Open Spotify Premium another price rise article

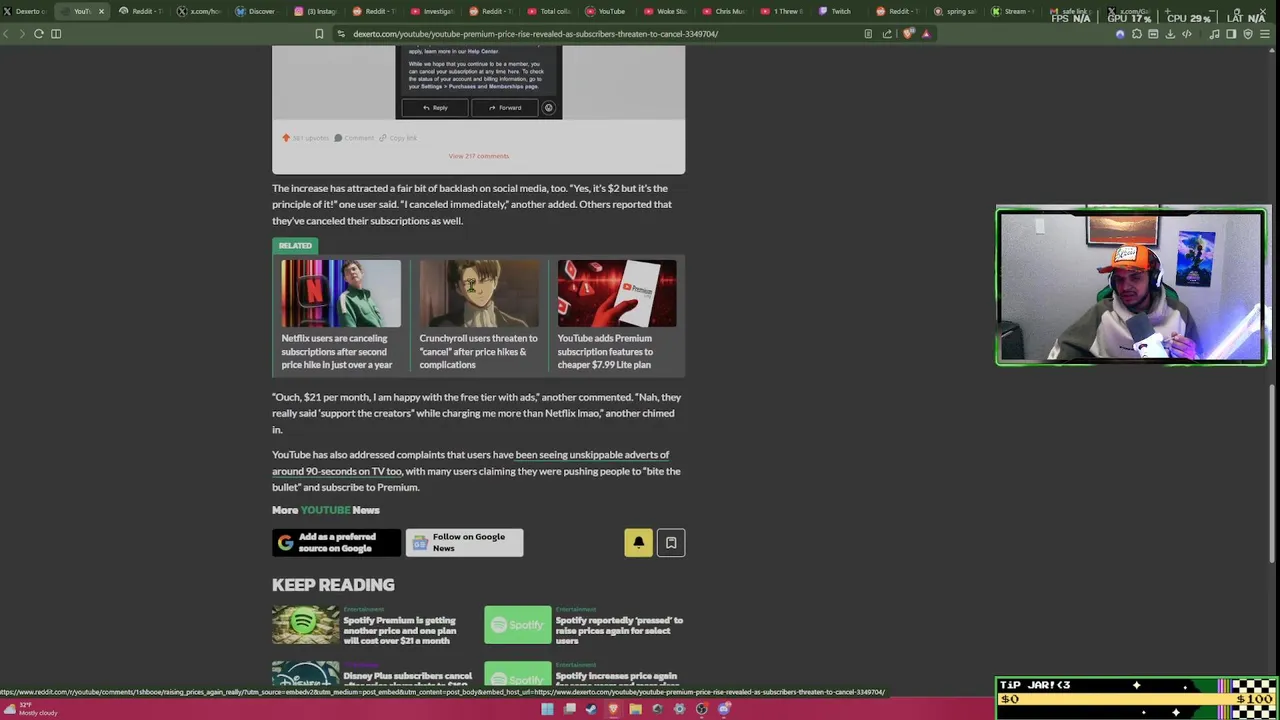401,631
